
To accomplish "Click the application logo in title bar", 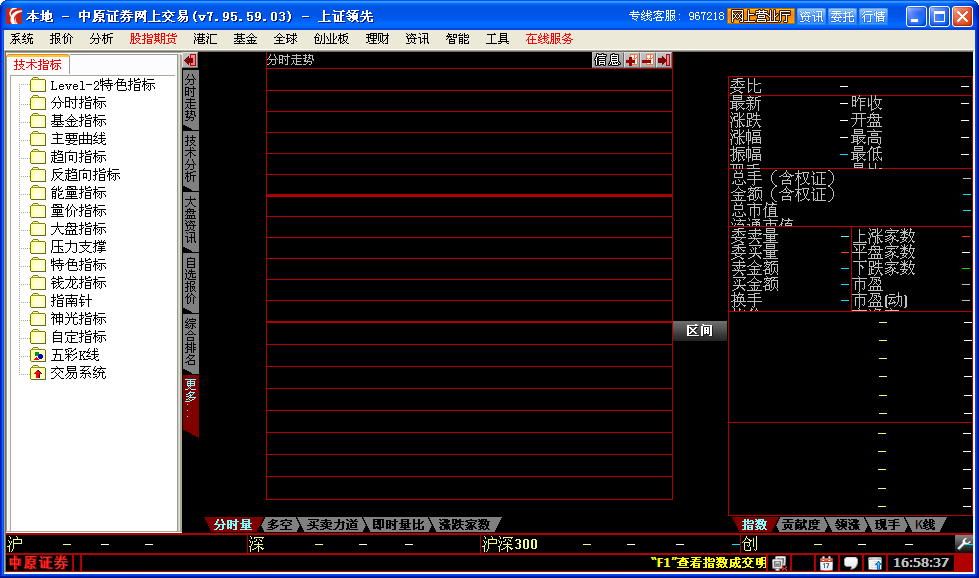I will point(14,16).
